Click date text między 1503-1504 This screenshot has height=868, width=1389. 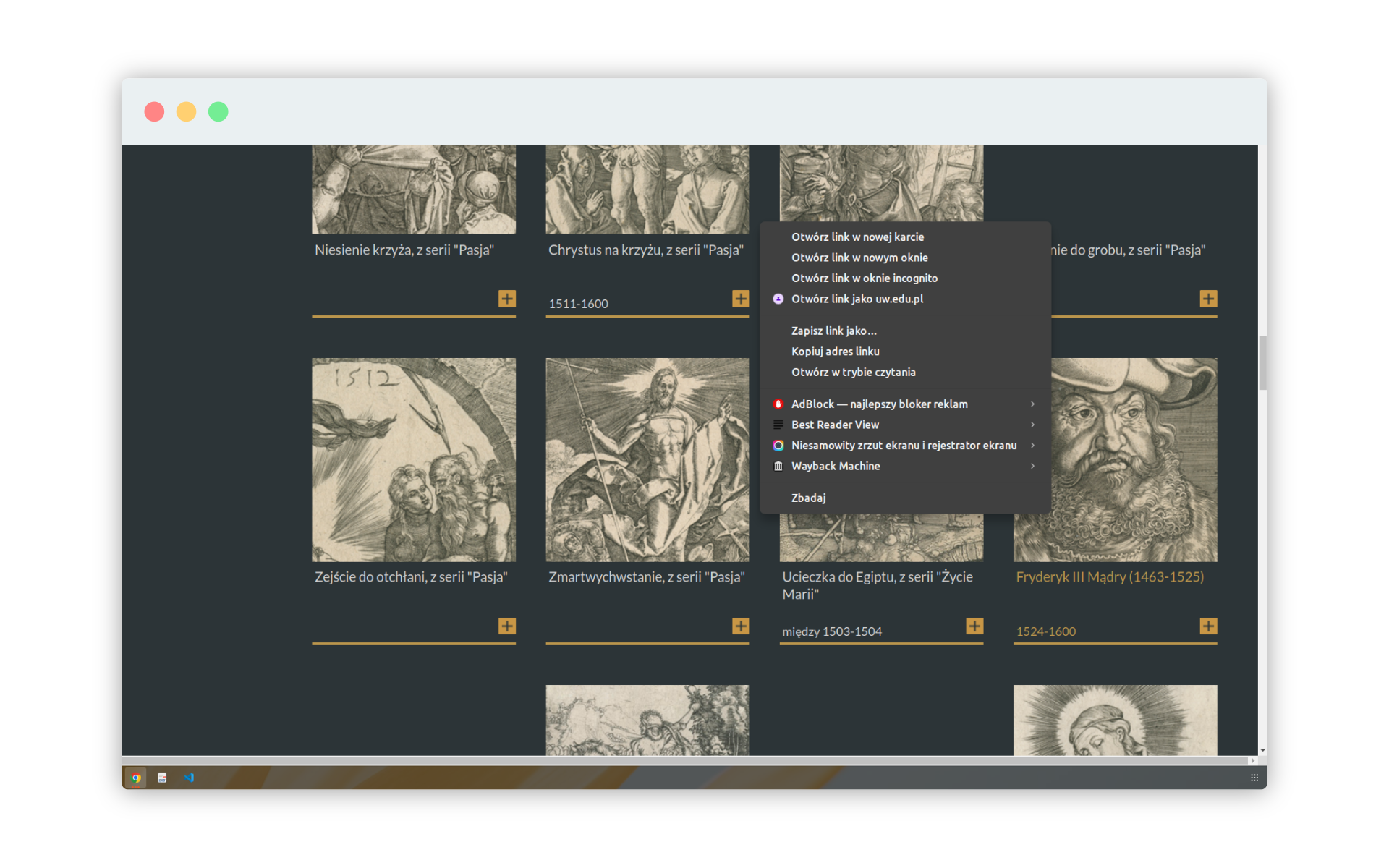pyautogui.click(x=832, y=631)
